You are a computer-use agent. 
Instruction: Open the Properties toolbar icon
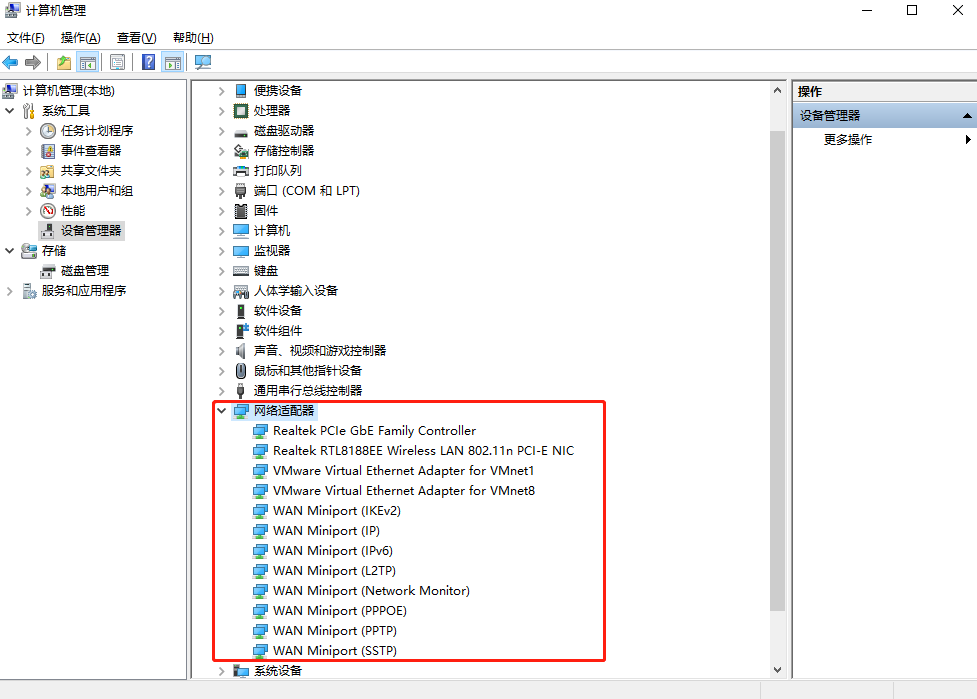coord(118,62)
